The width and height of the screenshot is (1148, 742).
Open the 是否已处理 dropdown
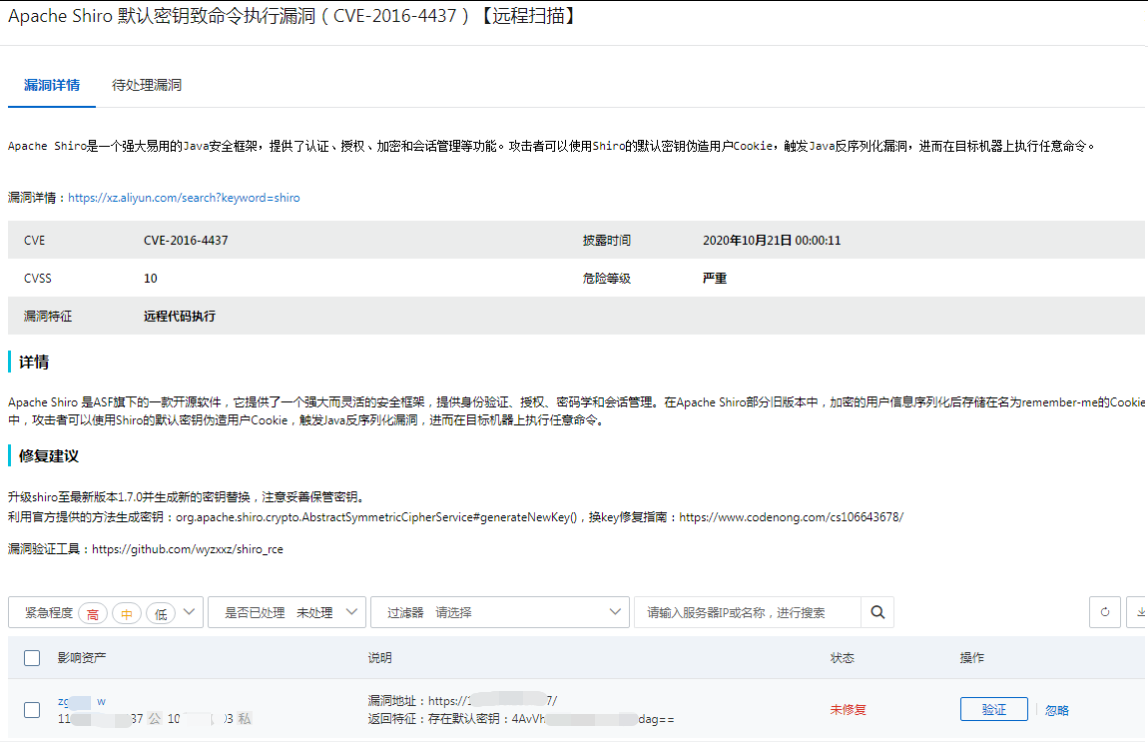click(x=287, y=612)
